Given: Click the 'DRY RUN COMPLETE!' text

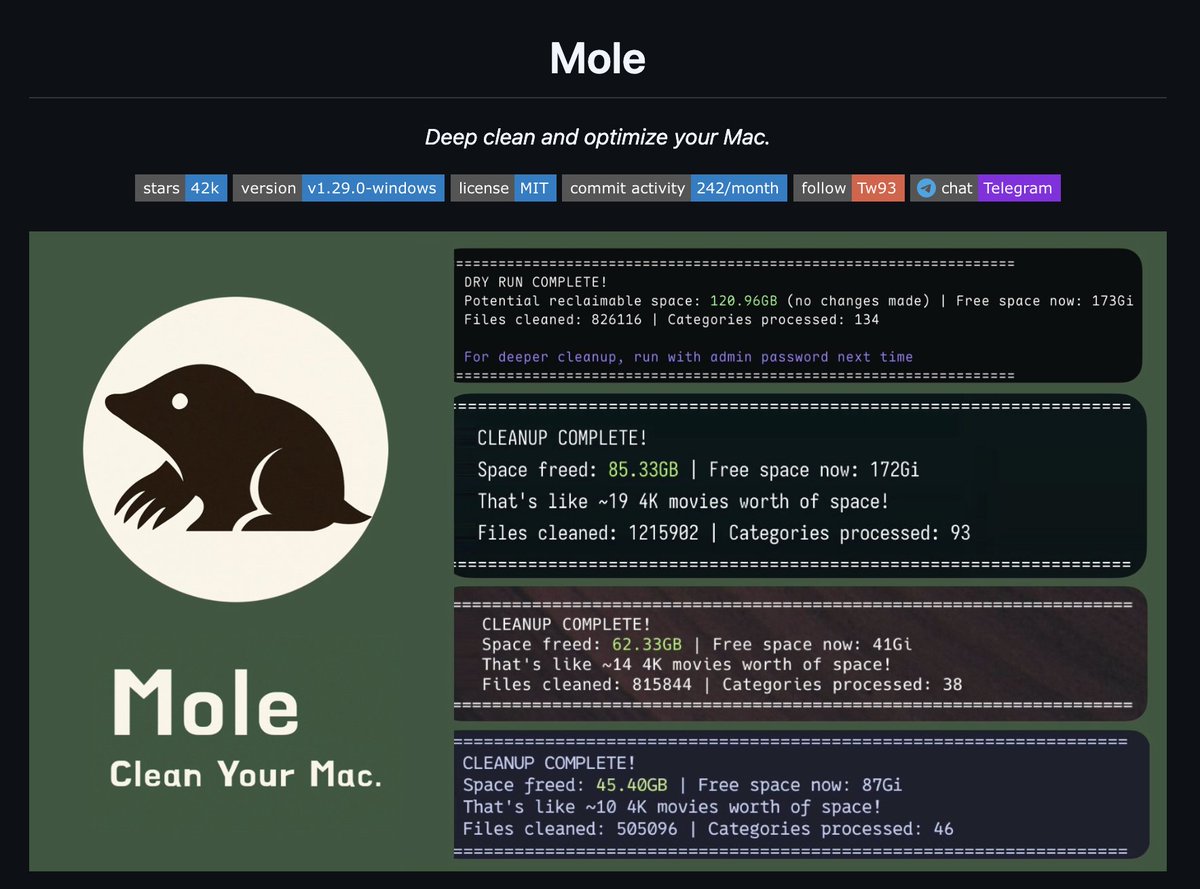Looking at the screenshot, I should 536,282.
